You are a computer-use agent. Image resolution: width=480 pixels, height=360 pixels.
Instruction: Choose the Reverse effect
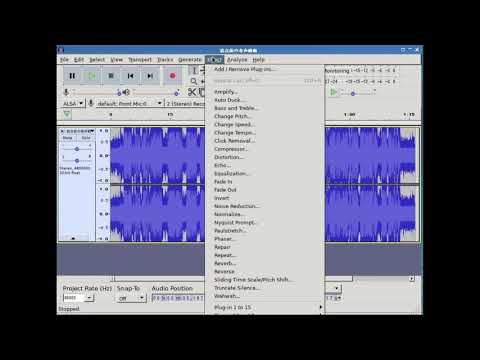[x=265, y=272]
